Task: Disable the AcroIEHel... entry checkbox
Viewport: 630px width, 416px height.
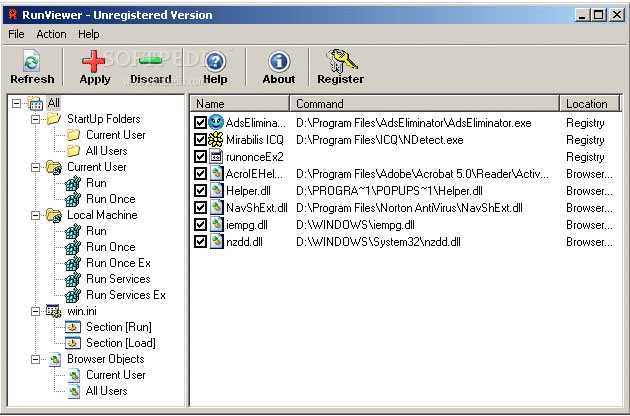Action: pyautogui.click(x=200, y=174)
